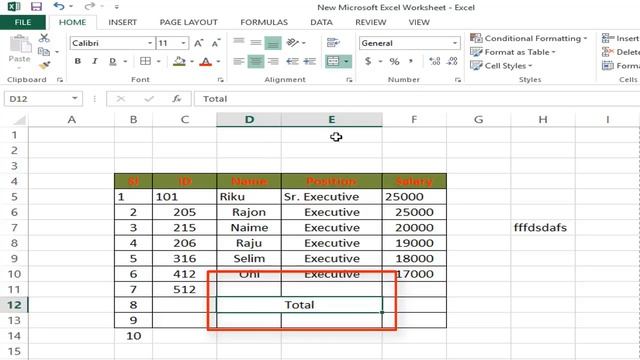Click the Select All corner triangle
Screen dimensions: 640x360
[x=20, y=120]
